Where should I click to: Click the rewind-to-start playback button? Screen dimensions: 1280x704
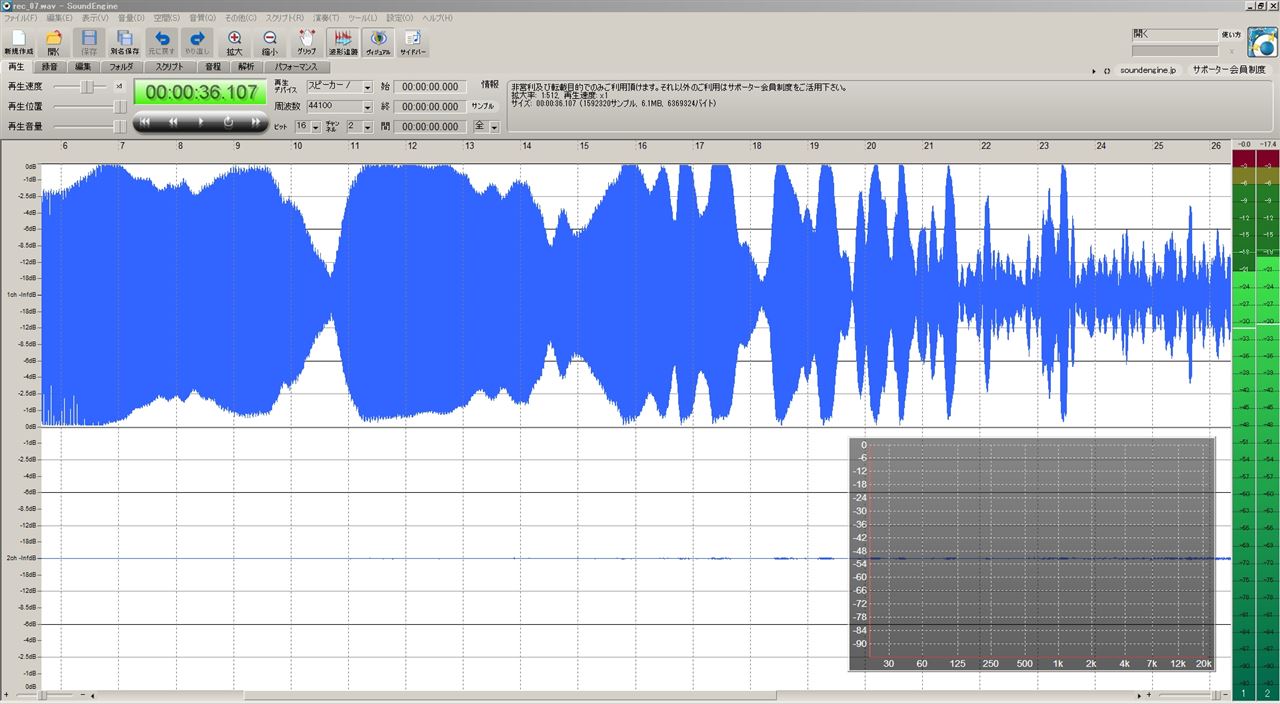[144, 122]
